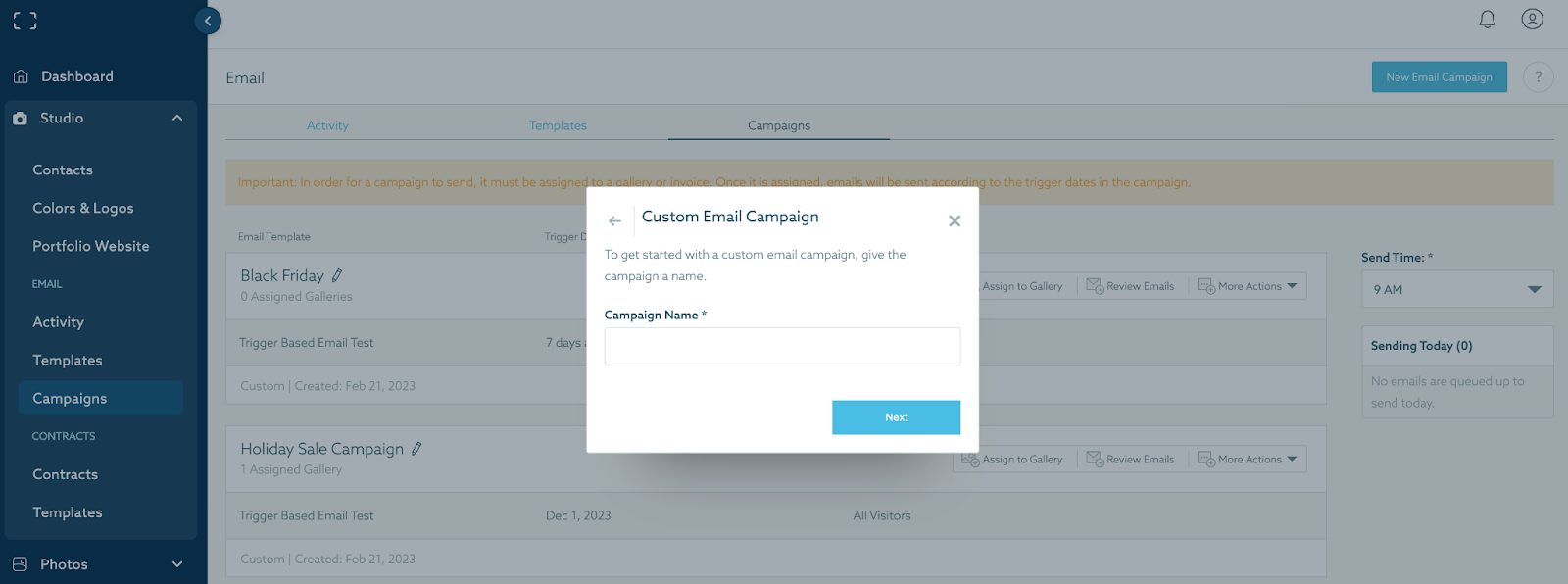
Task: Click the Campaign Name input field
Action: tap(782, 347)
